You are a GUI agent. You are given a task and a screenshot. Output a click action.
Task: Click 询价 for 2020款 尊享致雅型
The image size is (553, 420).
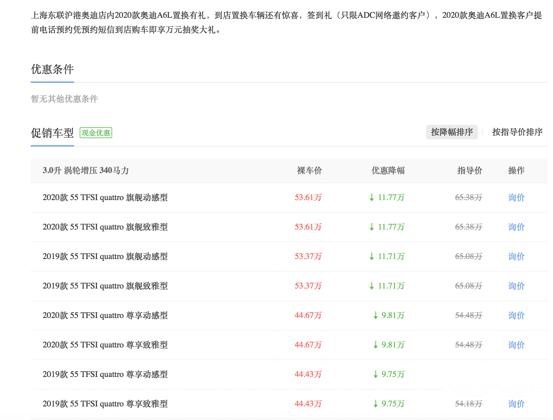coord(516,345)
